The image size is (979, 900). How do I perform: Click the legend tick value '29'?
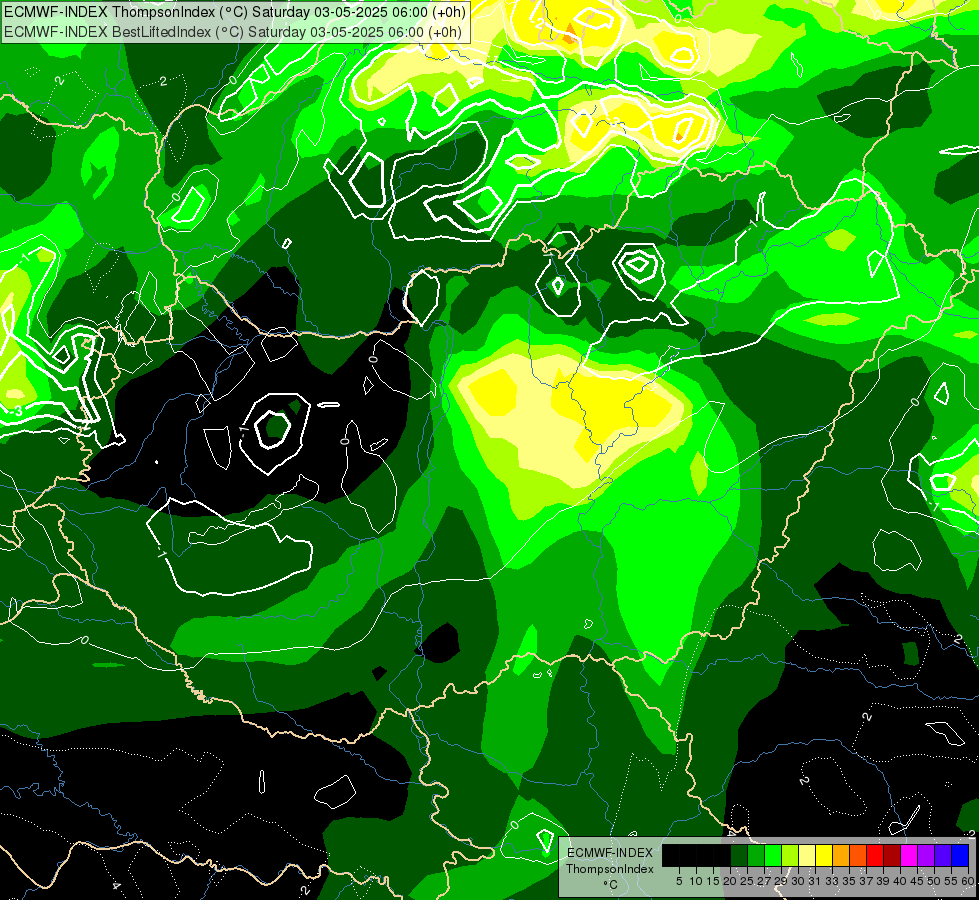(x=781, y=881)
